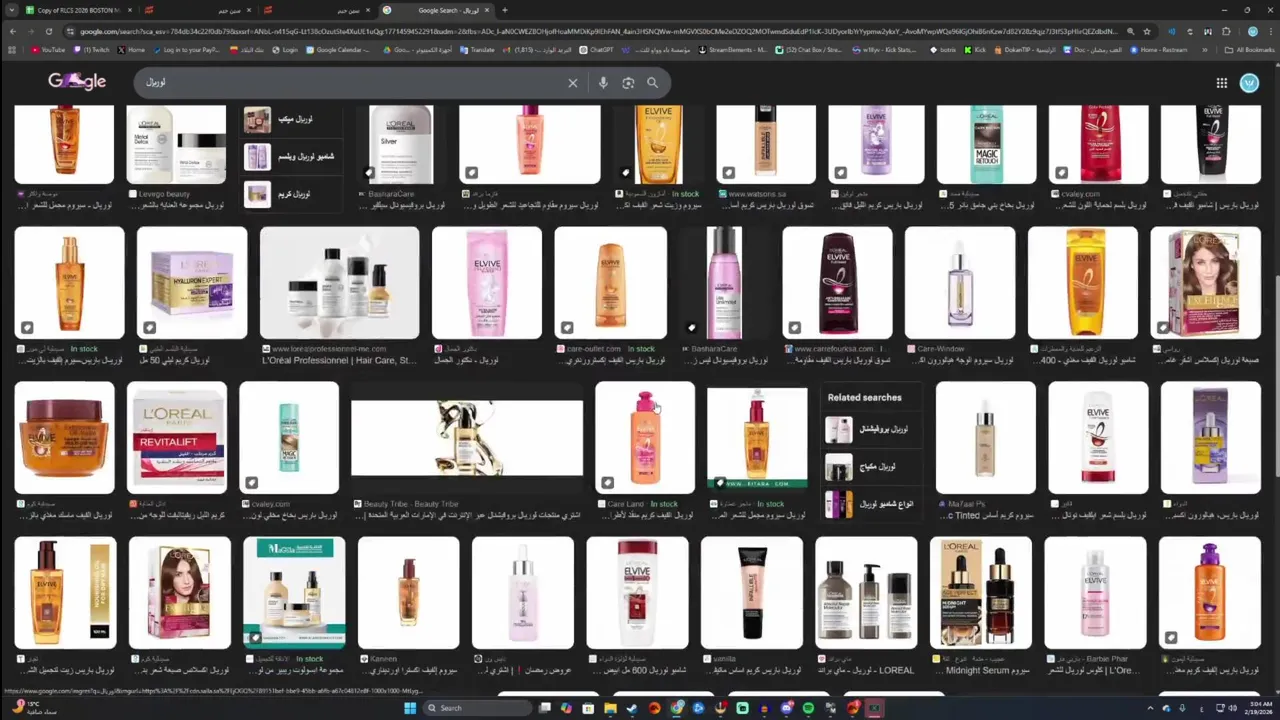Expand the All Bookmarks folder
Screen dimensions: 1280x720
[1250, 49]
